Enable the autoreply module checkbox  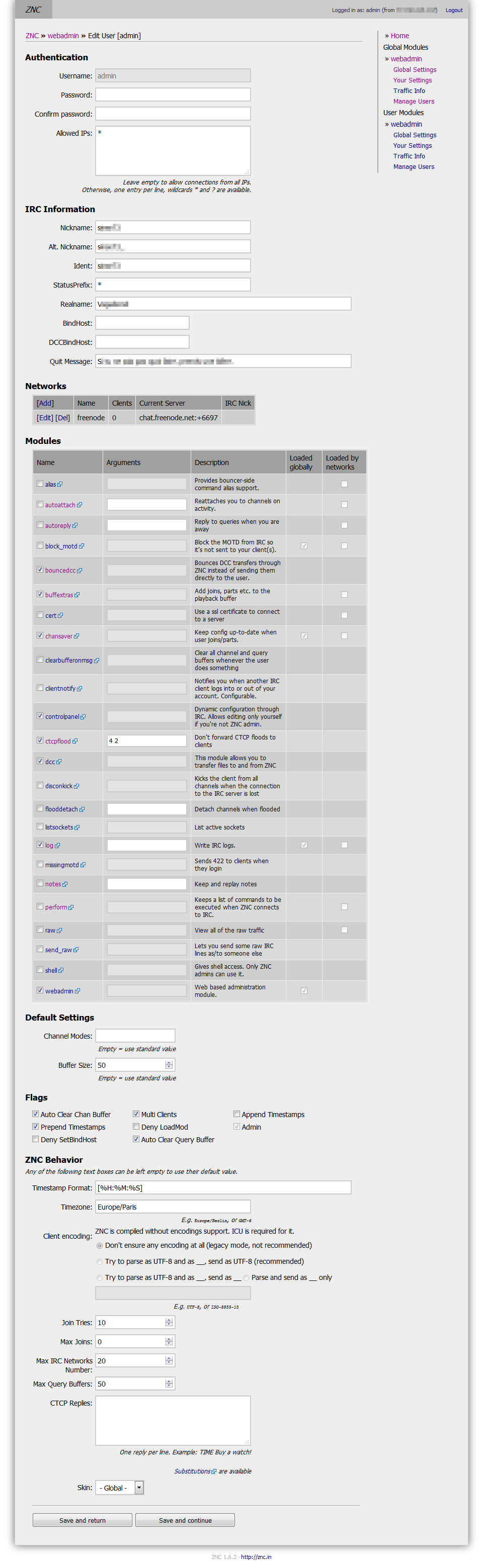click(40, 525)
